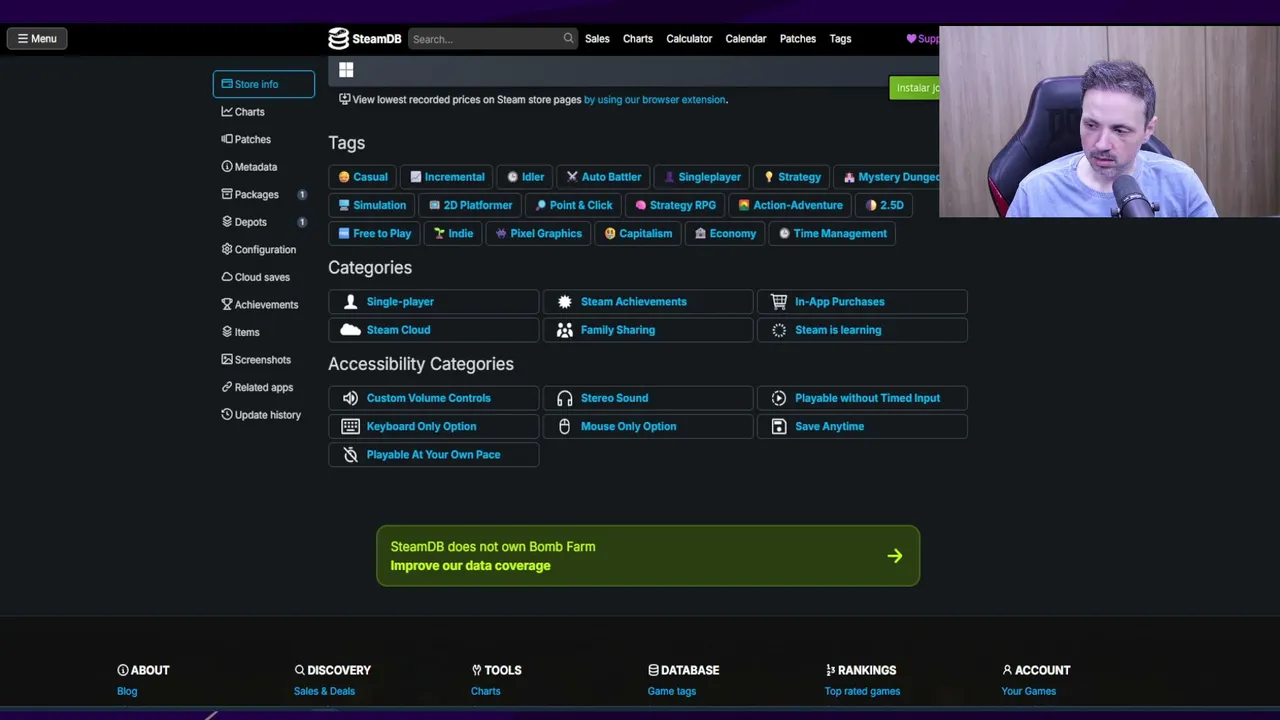Screen dimensions: 1280x720
Task: Click the Indie tag sprout icon
Action: pos(439,233)
